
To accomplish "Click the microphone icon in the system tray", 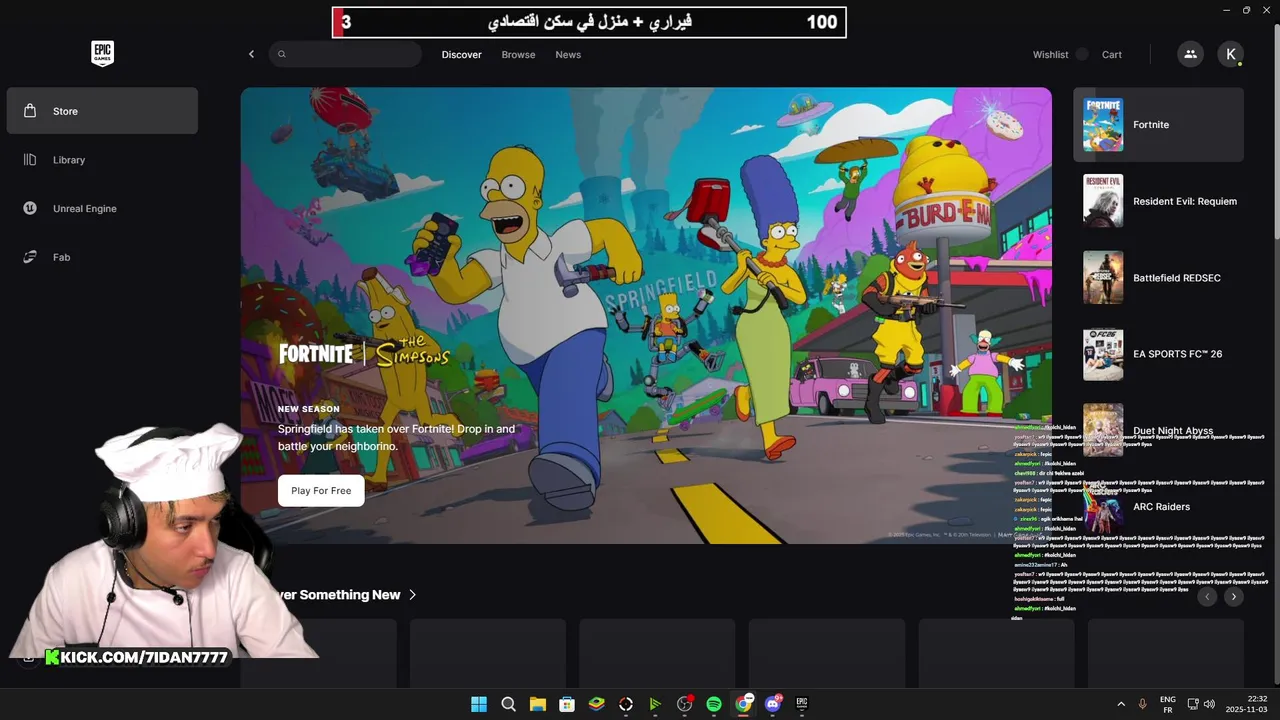I will pos(1142,704).
